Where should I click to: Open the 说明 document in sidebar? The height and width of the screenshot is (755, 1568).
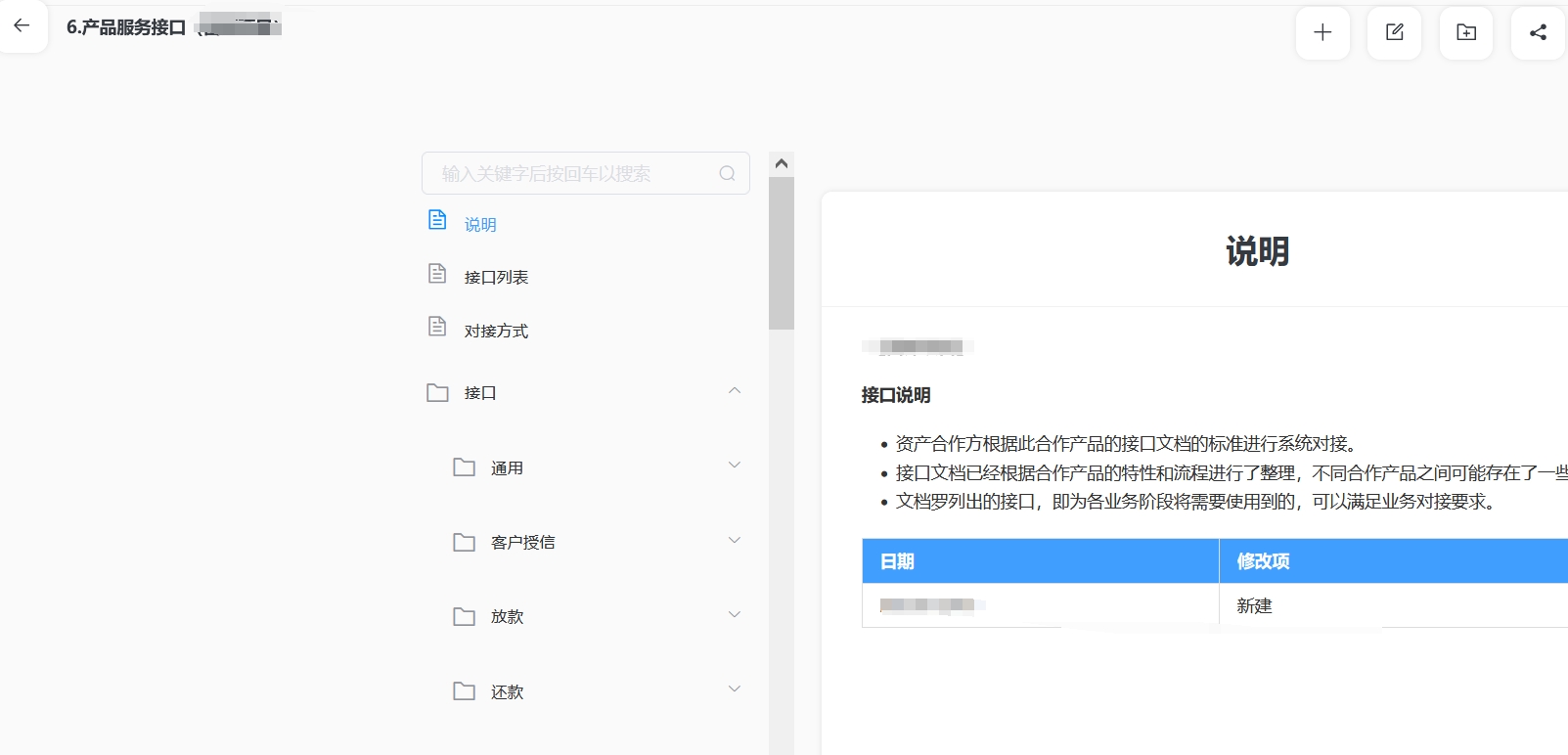click(x=480, y=224)
